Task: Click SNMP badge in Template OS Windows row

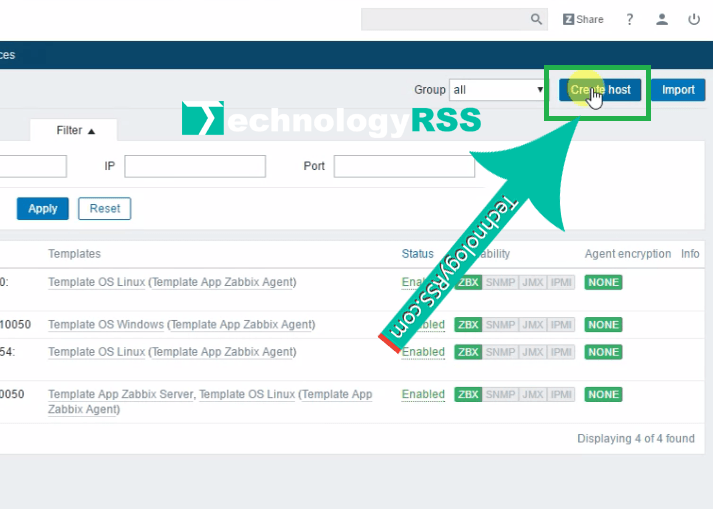Action: coord(501,325)
